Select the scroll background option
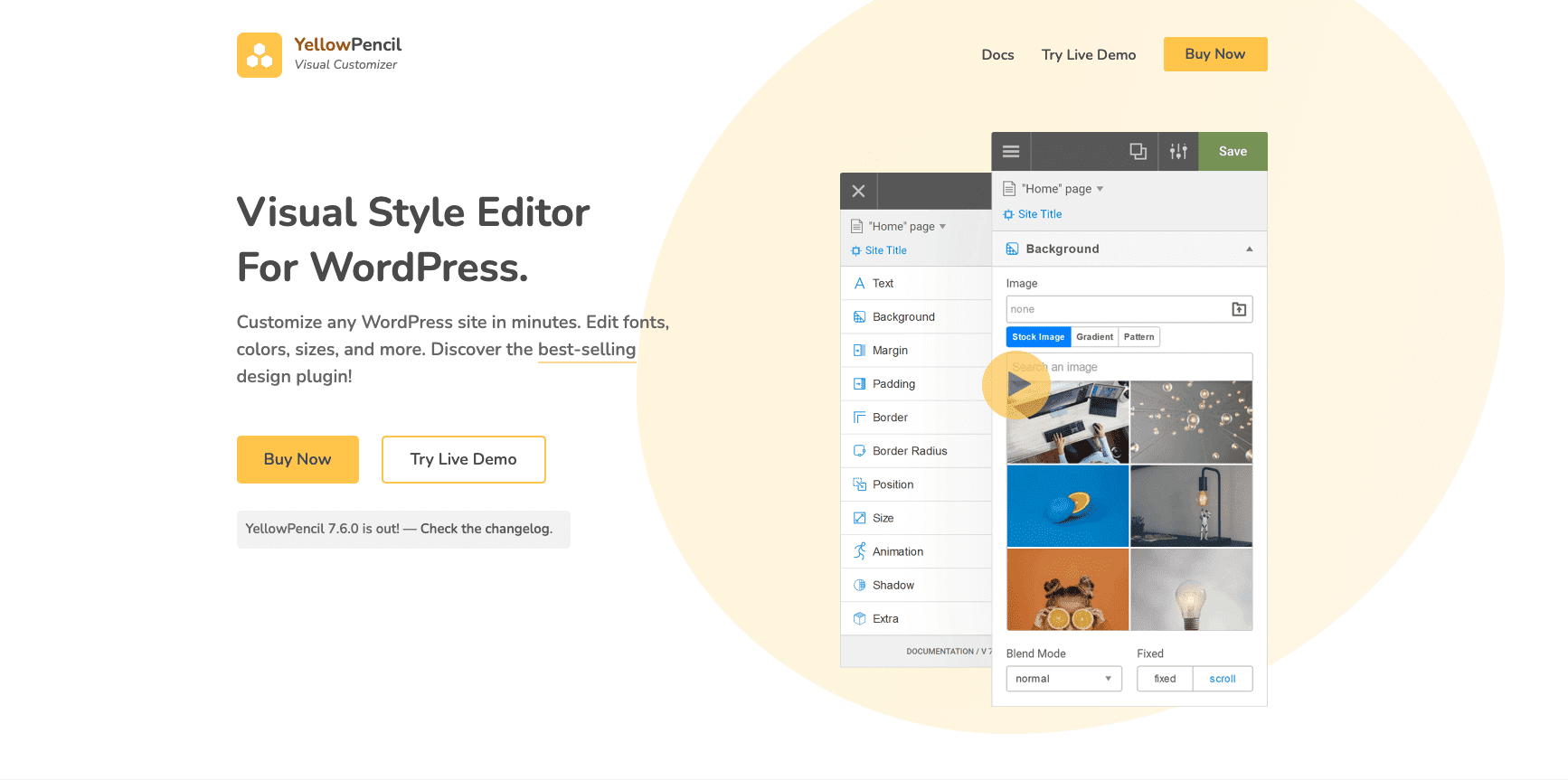This screenshot has height=780, width=1568. coord(1222,679)
